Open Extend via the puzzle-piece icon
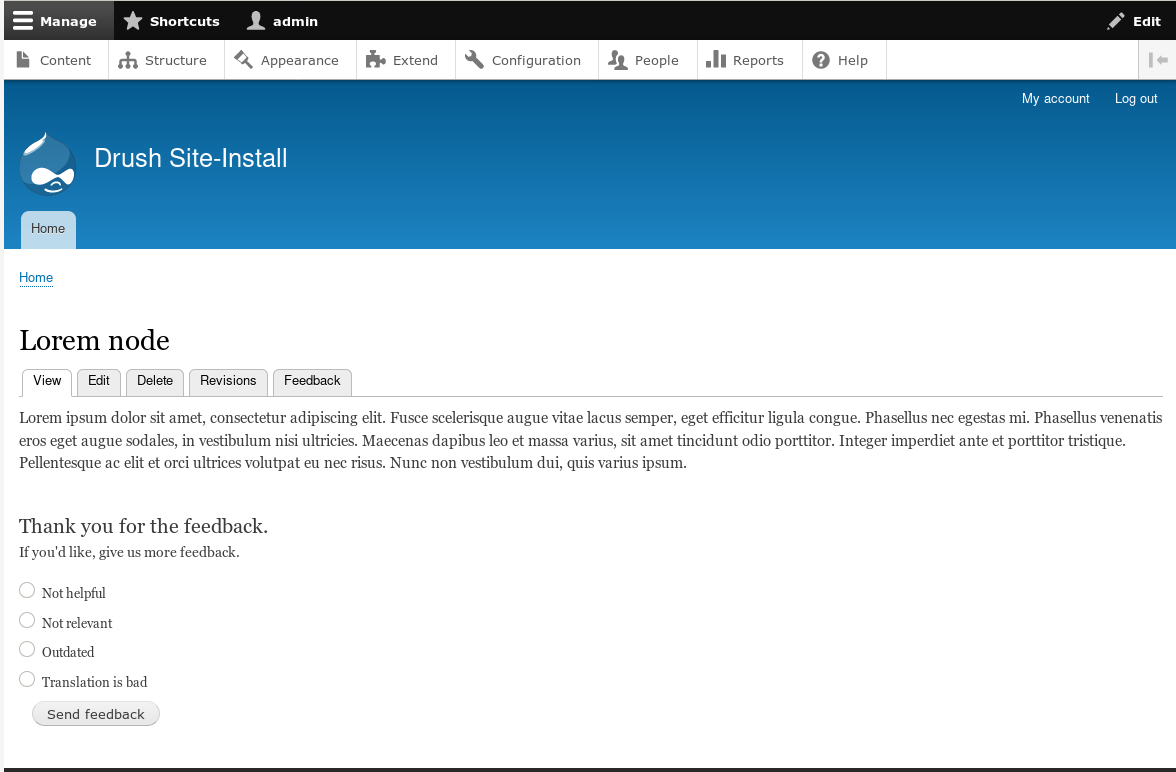Viewport: 1176px width, 772px height. pyautogui.click(x=374, y=60)
